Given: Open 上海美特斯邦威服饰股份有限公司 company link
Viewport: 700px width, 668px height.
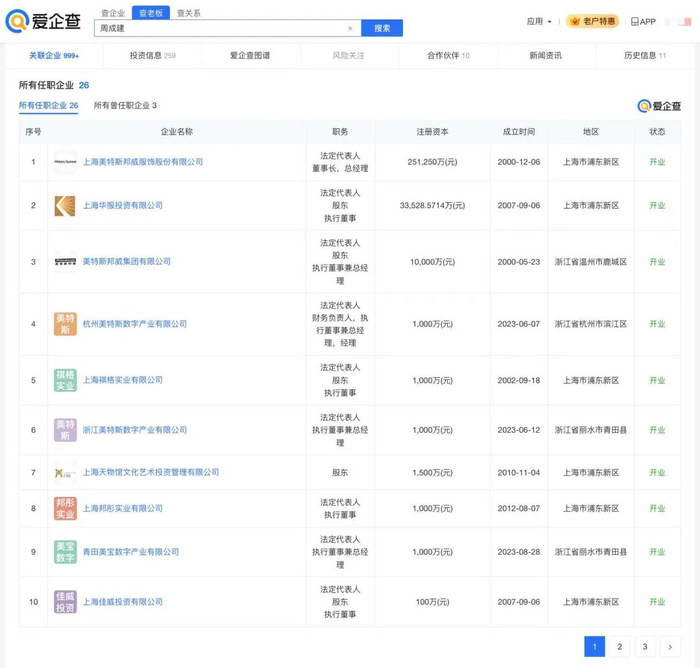Looking at the screenshot, I should [x=142, y=162].
